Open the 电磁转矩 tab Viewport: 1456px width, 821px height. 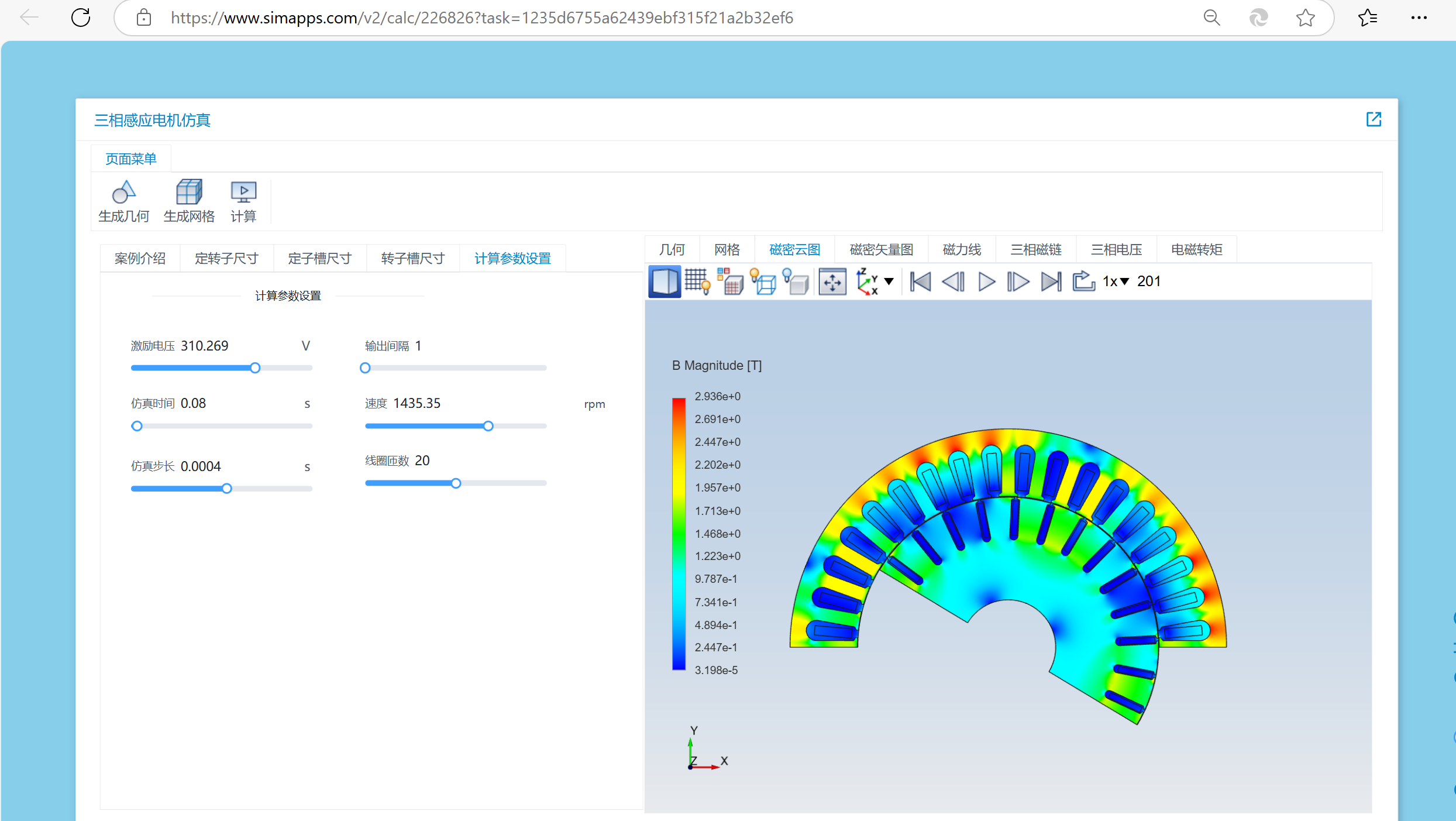[x=1197, y=250]
